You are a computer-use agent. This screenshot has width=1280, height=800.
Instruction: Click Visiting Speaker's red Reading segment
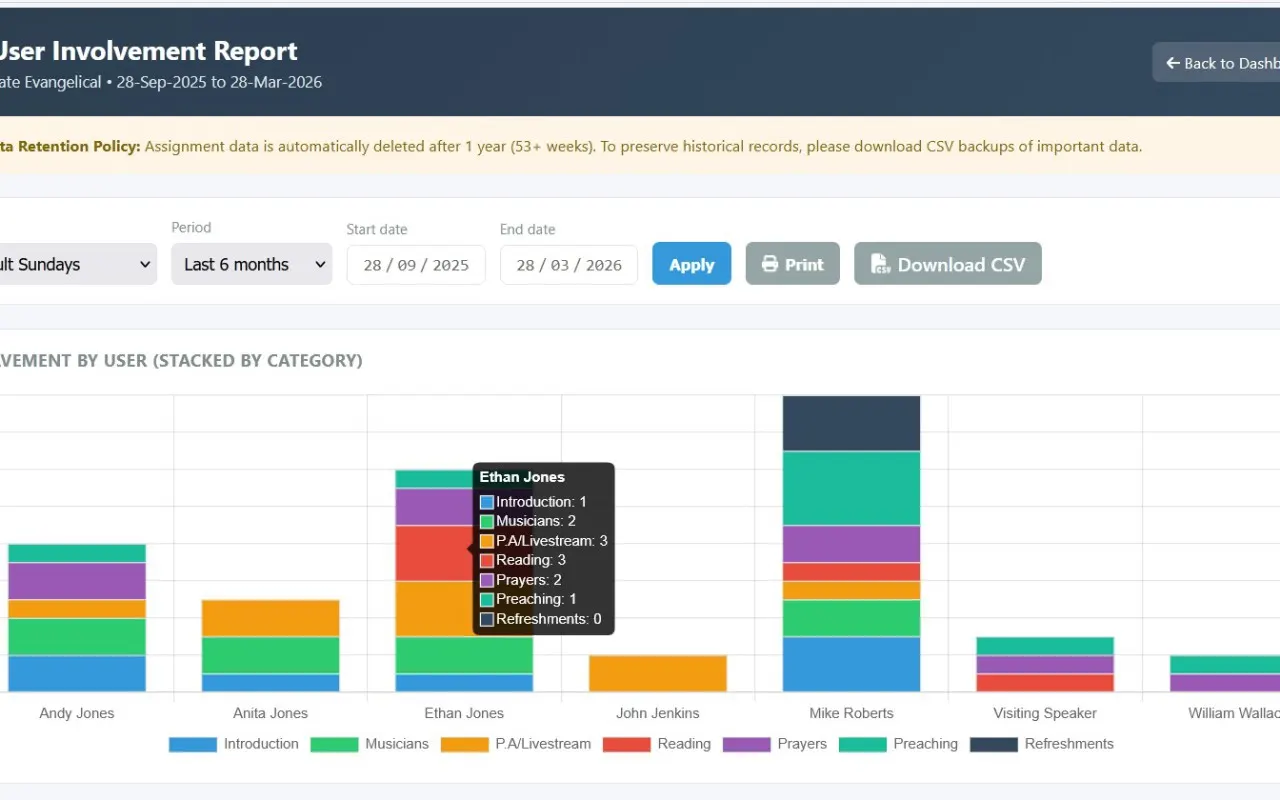pyautogui.click(x=1045, y=683)
